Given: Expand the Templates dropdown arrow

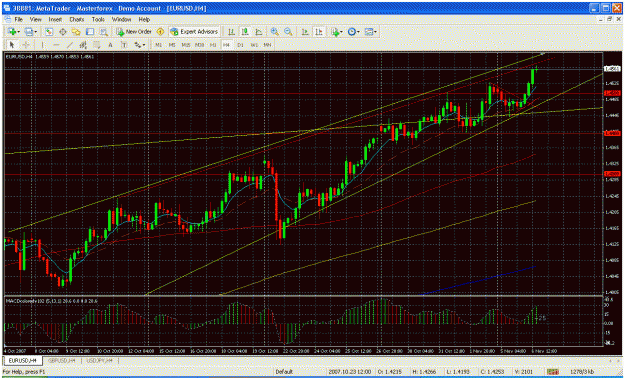Looking at the screenshot, I should [375, 32].
